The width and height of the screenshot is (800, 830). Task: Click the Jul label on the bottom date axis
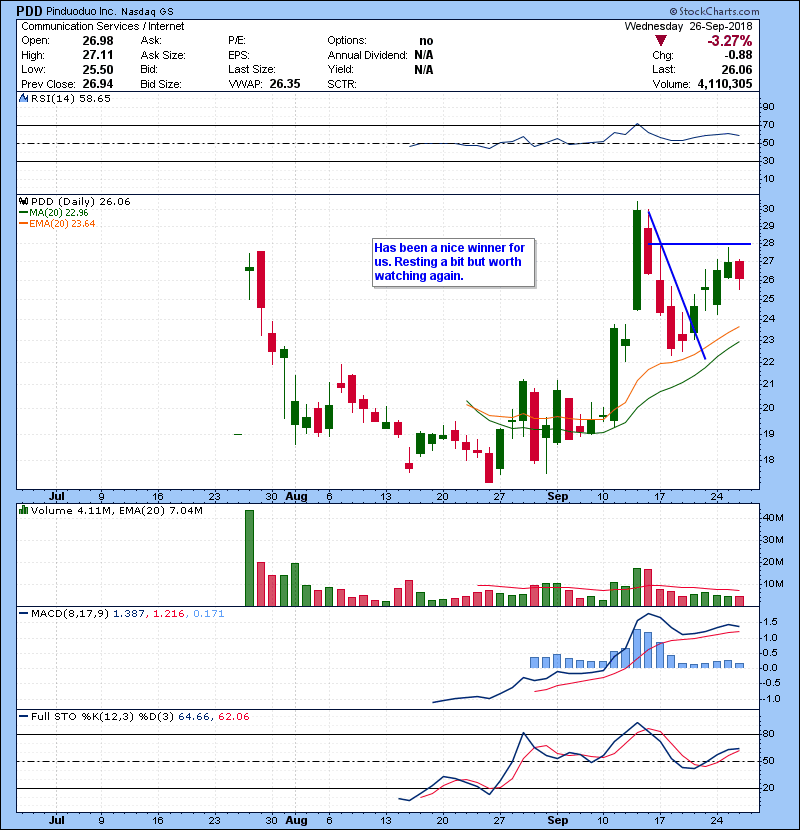pos(57,820)
